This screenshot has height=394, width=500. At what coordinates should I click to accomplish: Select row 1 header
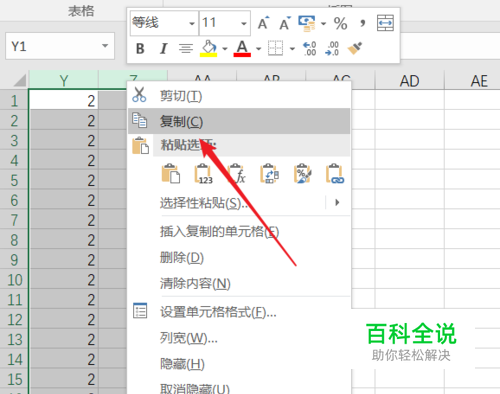[14, 100]
